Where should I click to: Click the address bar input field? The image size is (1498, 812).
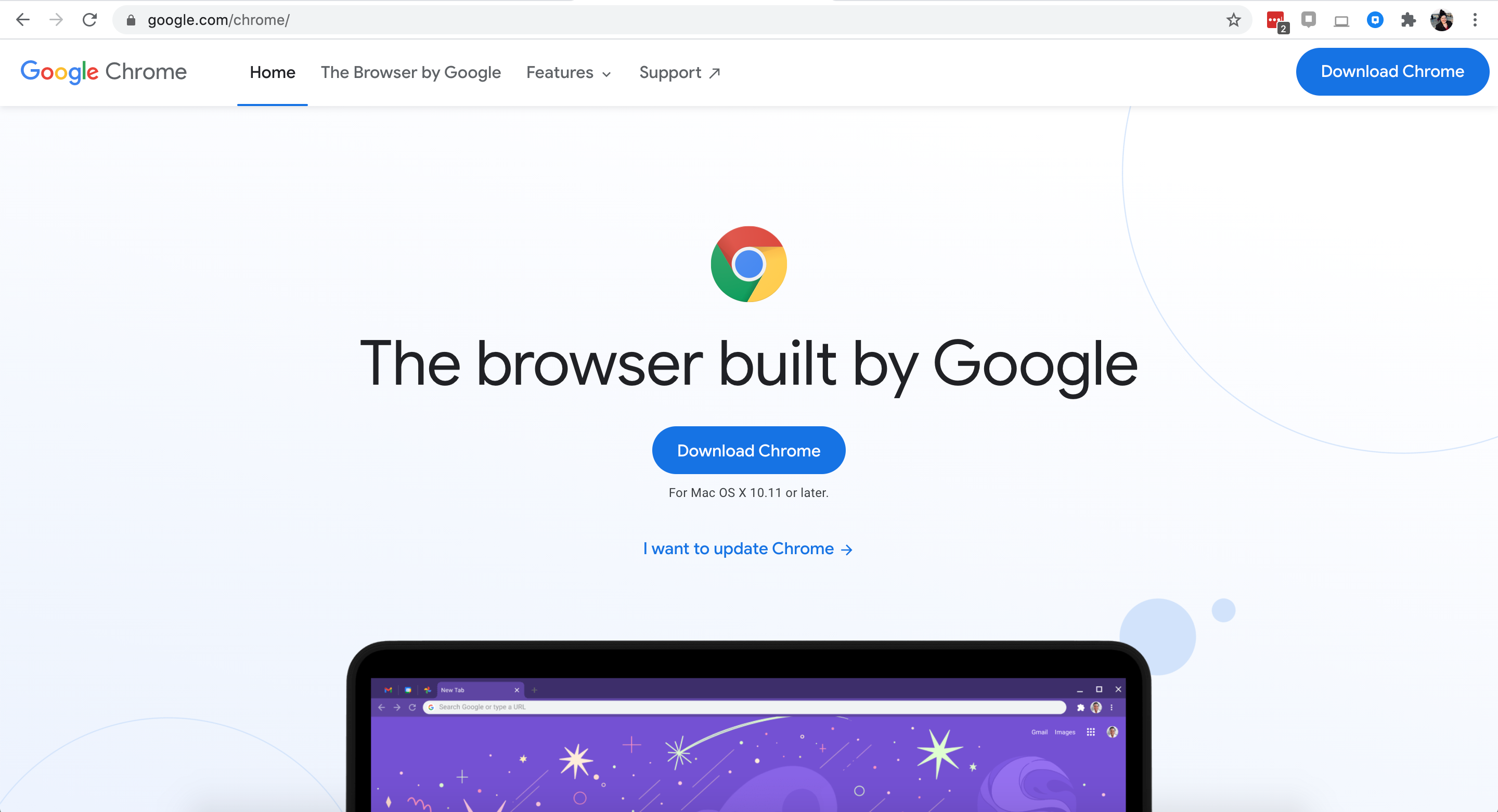(681, 19)
